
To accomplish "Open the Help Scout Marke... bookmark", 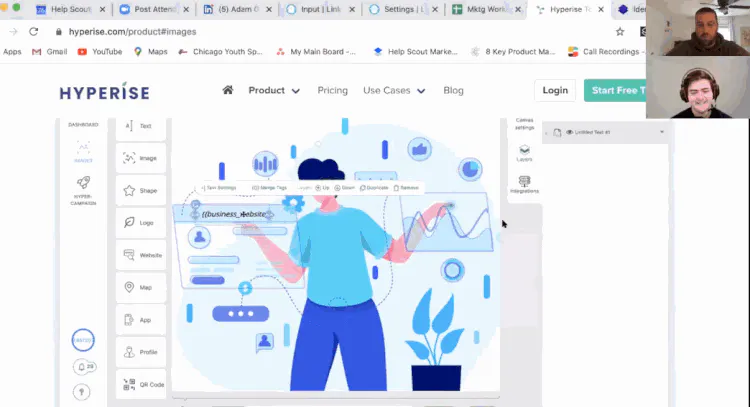I will point(416,52).
